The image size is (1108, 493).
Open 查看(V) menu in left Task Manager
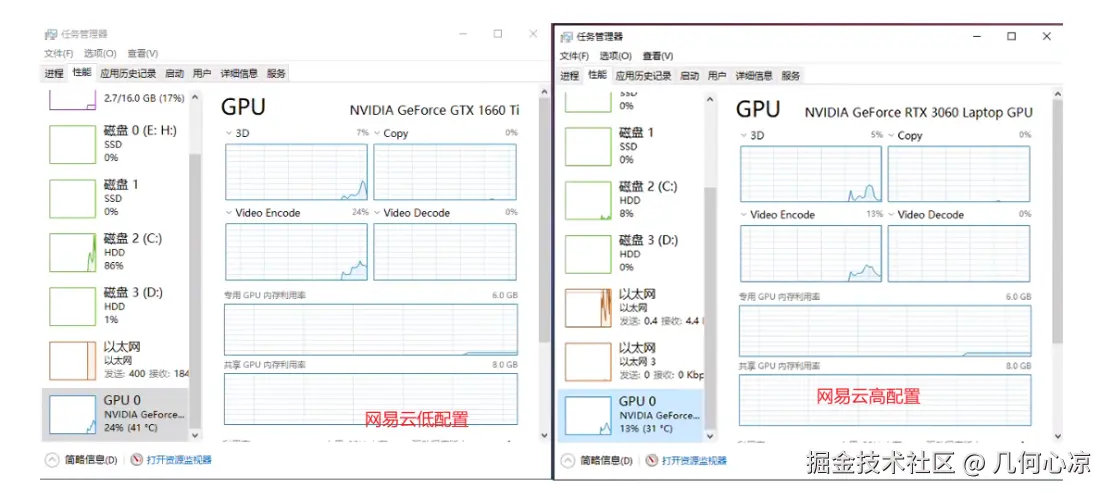tap(143, 53)
